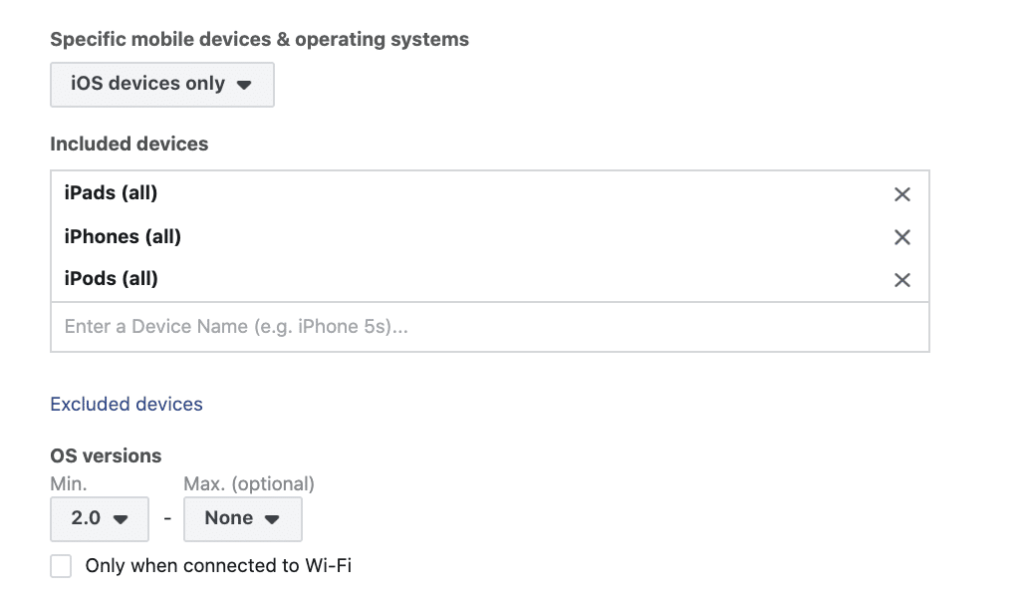Open the Max optional dropdown showing None
This screenshot has width=1024, height=602.
[x=242, y=517]
